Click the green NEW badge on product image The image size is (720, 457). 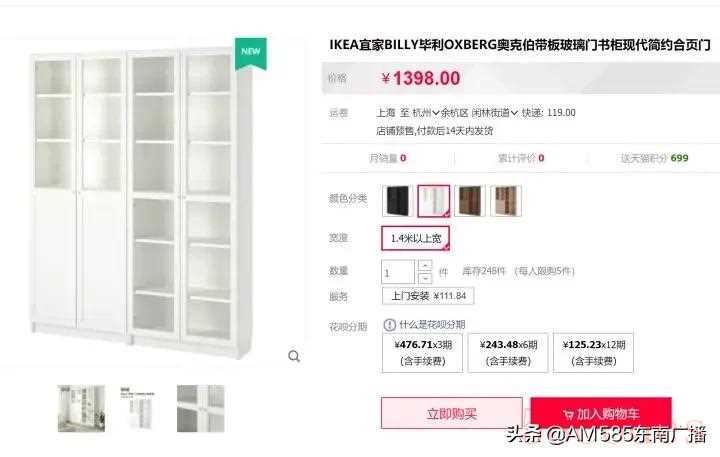point(251,53)
